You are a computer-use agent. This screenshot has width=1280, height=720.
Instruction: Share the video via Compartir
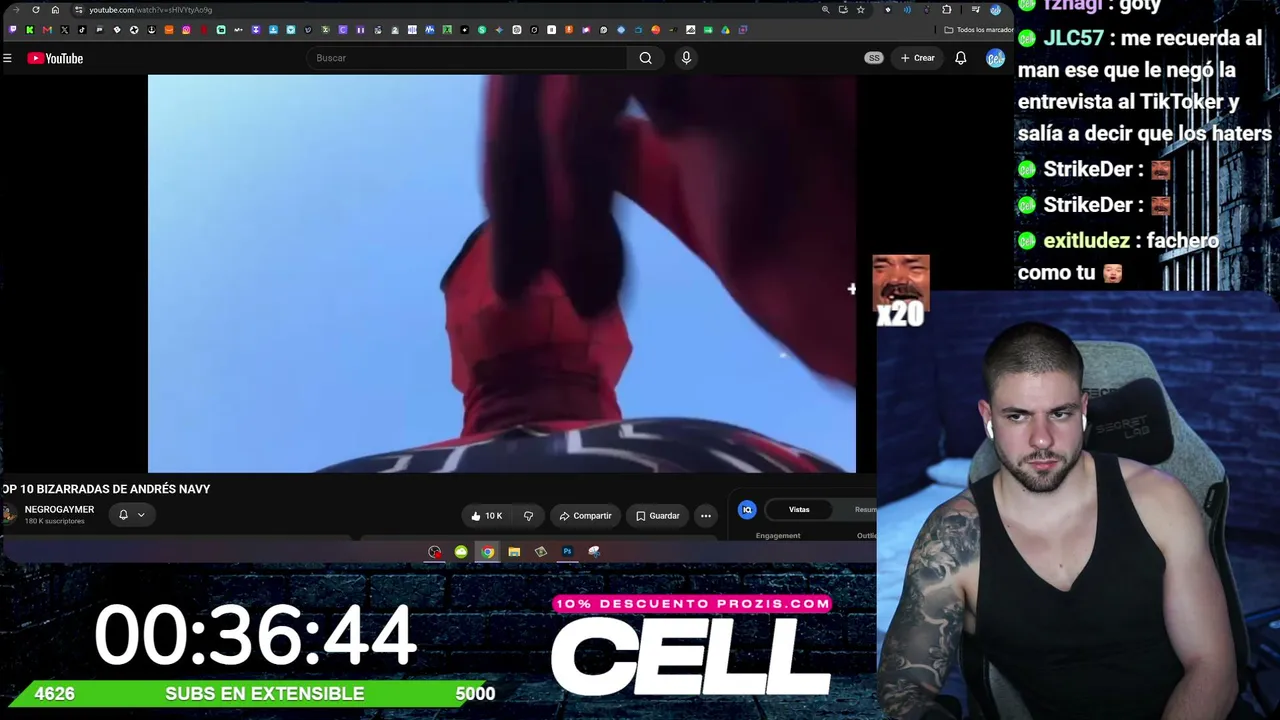[585, 516]
